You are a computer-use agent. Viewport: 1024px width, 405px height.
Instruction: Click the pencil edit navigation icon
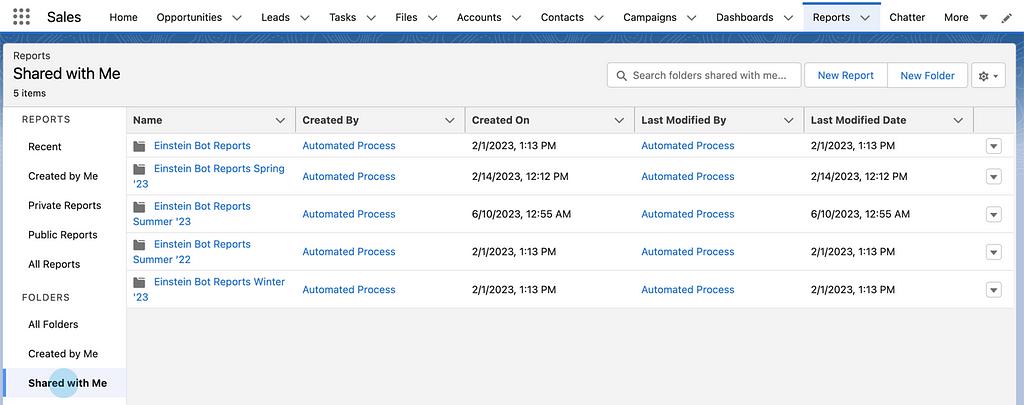click(1006, 17)
